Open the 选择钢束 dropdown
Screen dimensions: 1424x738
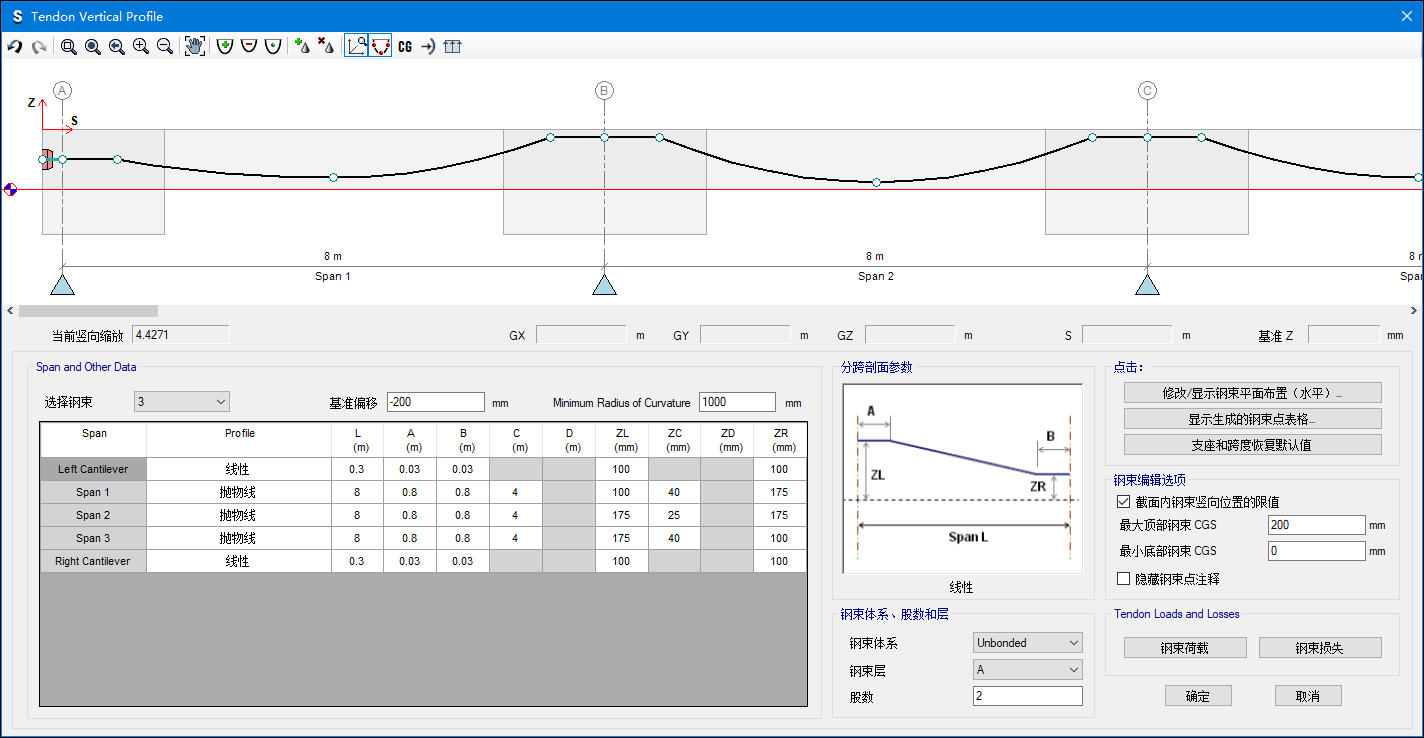click(x=182, y=402)
